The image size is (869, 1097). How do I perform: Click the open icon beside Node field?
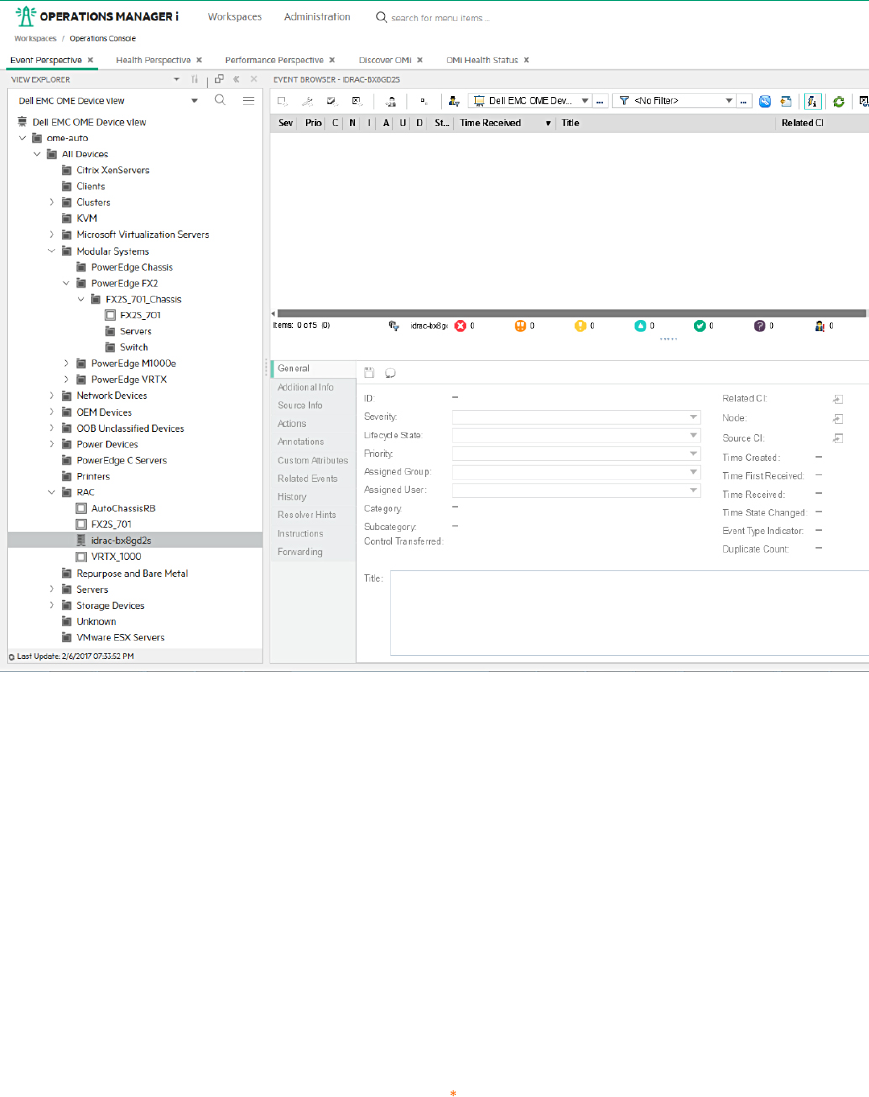click(838, 419)
